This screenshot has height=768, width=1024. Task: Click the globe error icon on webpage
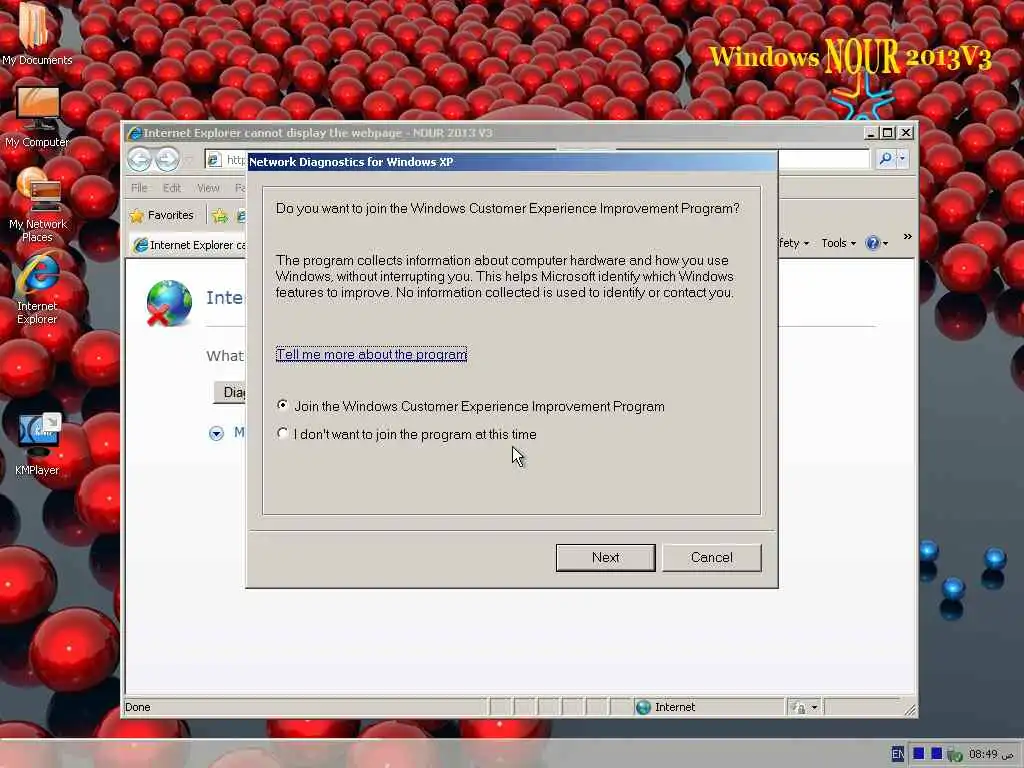[168, 303]
